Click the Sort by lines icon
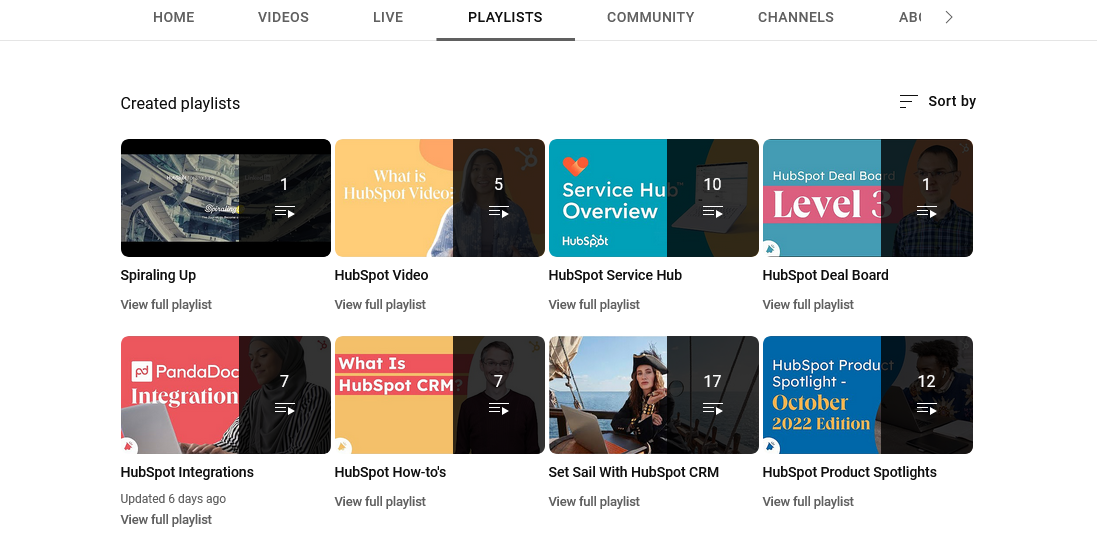Viewport: 1097px width, 535px height. pos(908,101)
